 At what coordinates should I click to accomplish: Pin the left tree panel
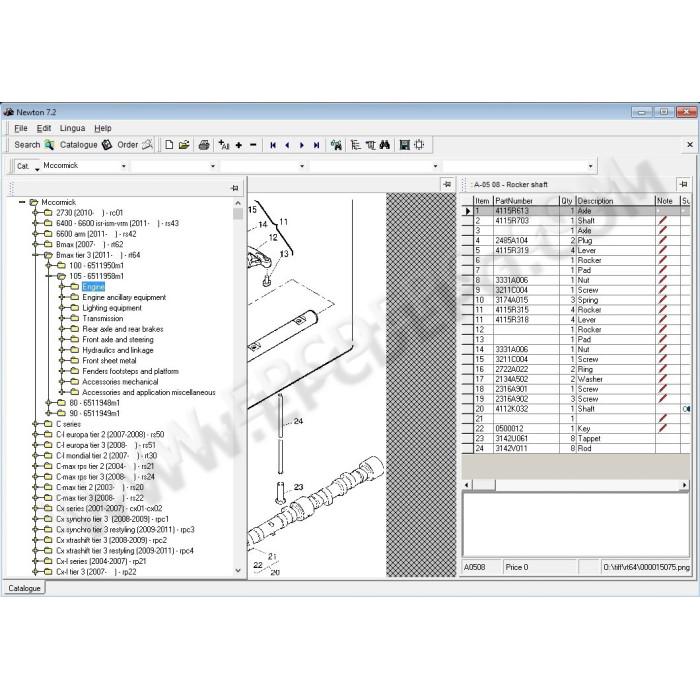[234, 188]
